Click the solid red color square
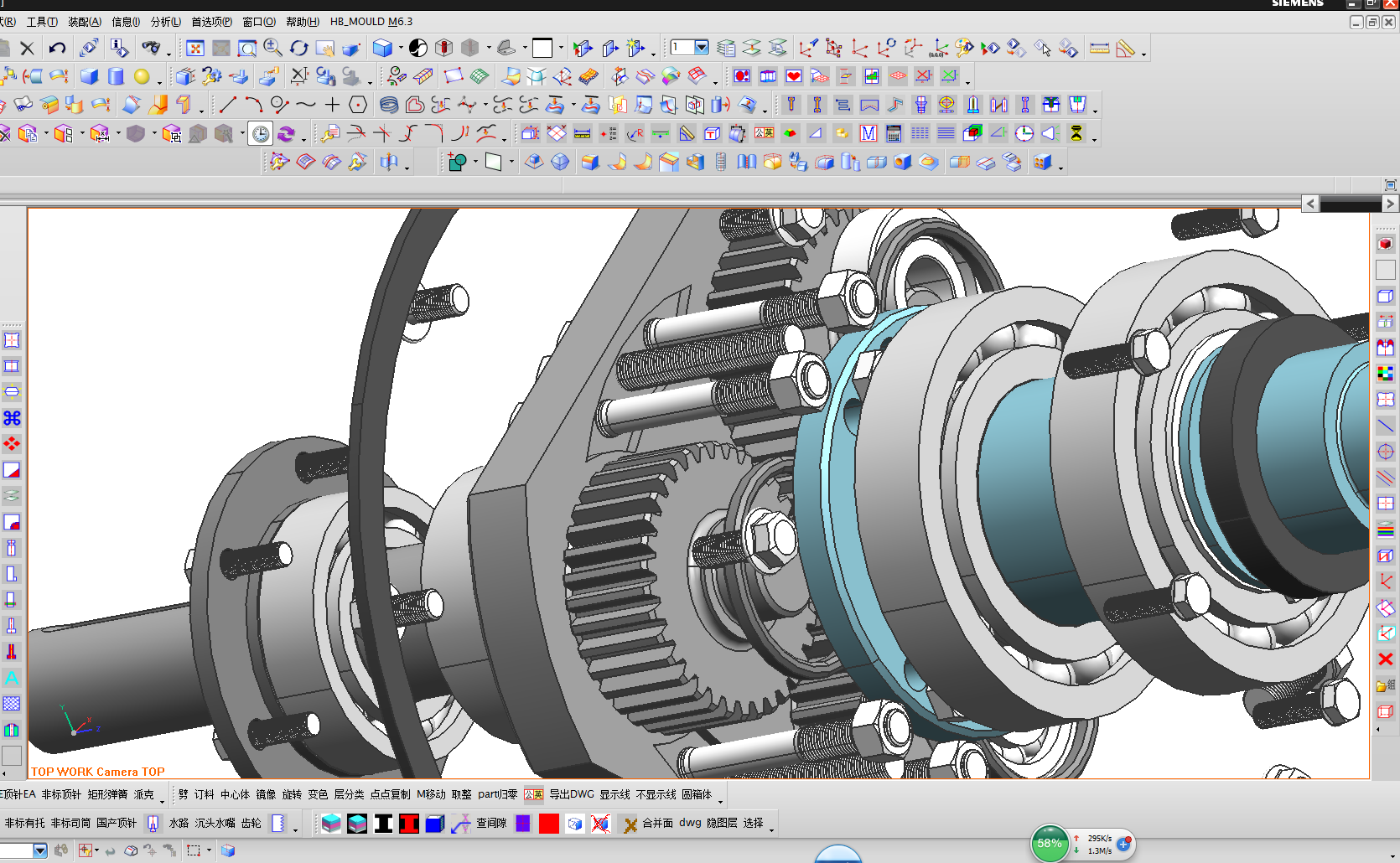 [549, 824]
